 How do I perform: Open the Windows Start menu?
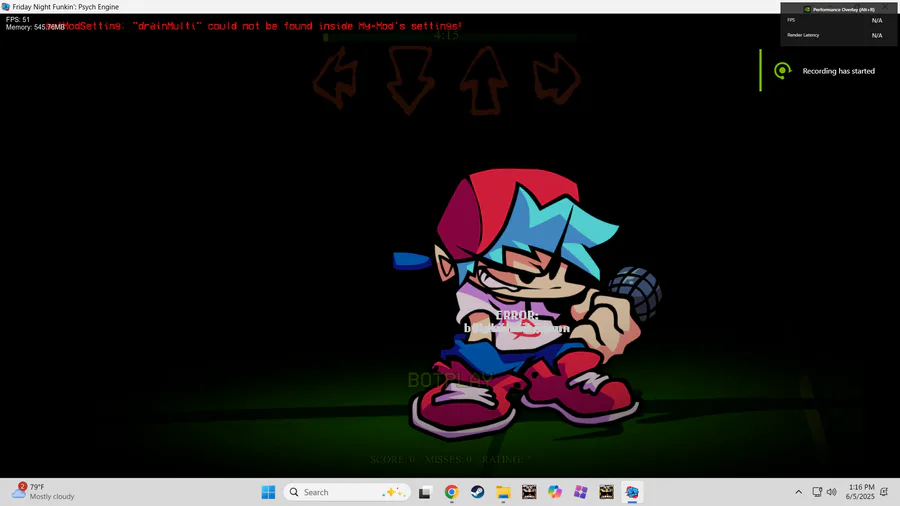(x=268, y=492)
